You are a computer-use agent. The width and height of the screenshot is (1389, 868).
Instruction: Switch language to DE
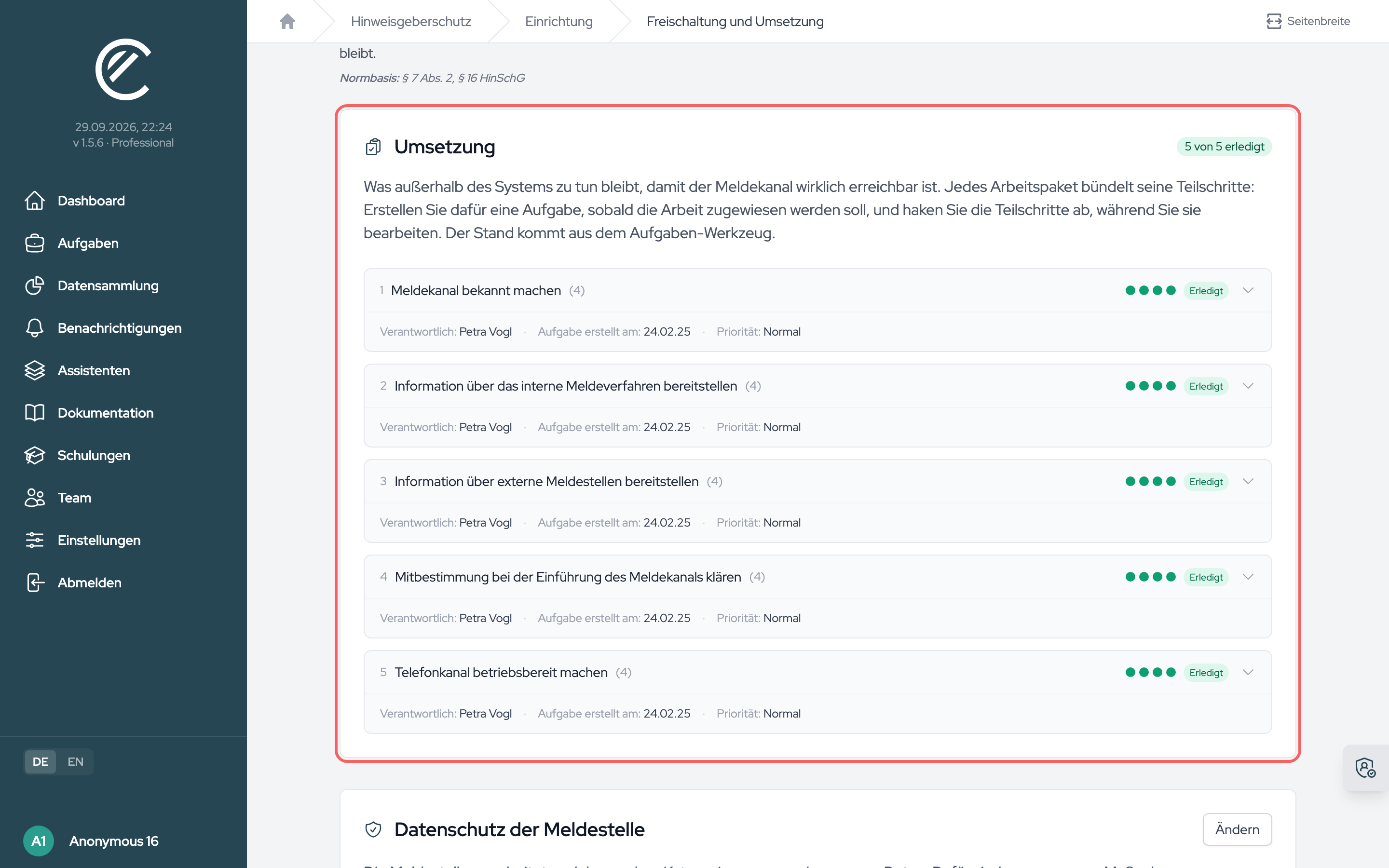[40, 762]
